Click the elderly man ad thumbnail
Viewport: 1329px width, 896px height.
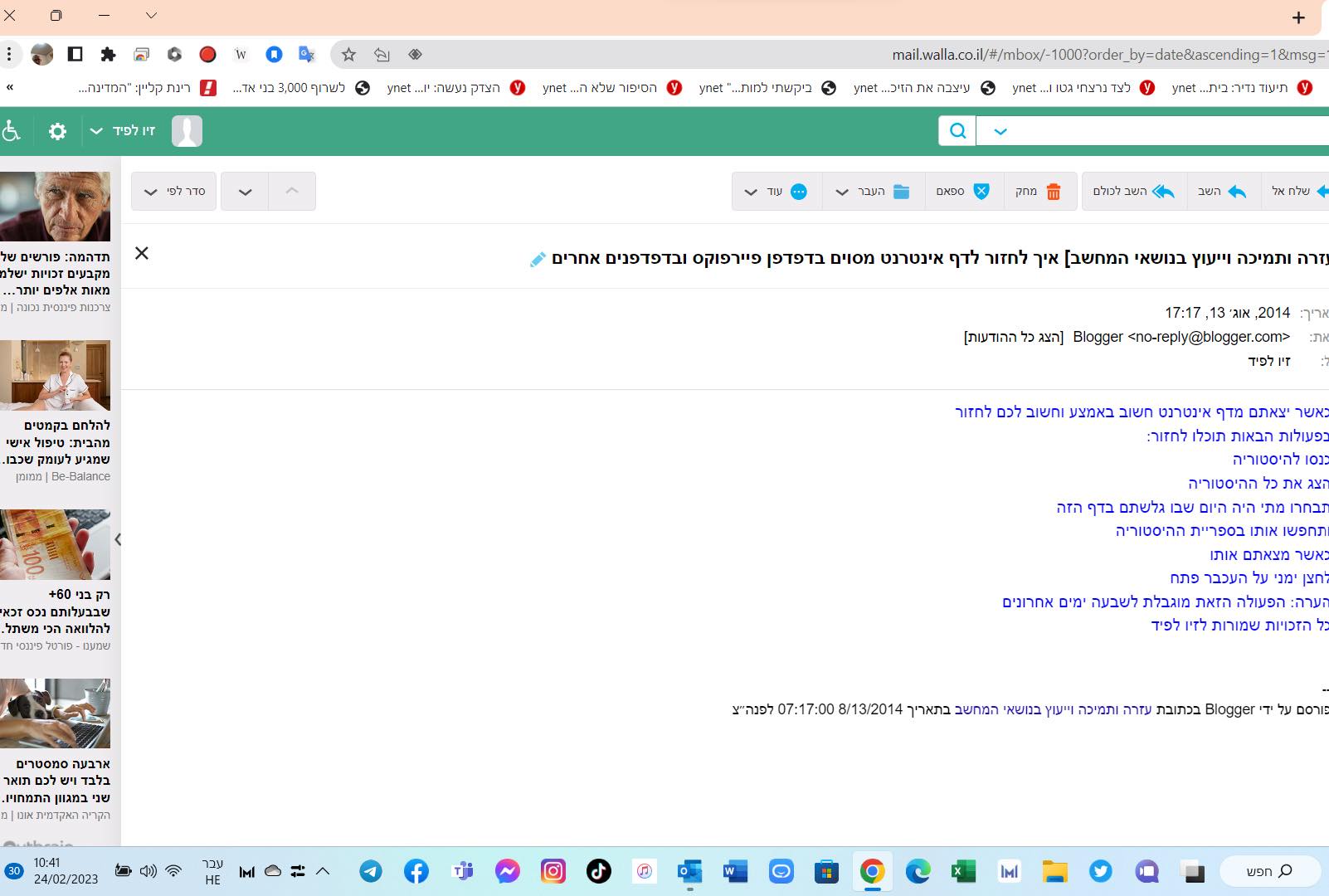click(x=55, y=207)
